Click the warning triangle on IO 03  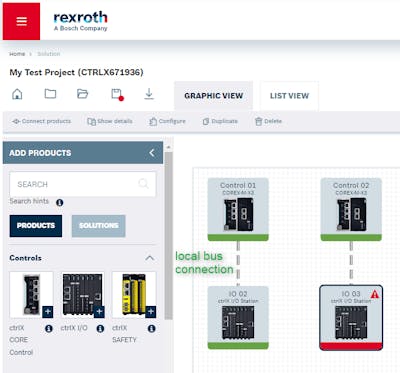click(375, 294)
